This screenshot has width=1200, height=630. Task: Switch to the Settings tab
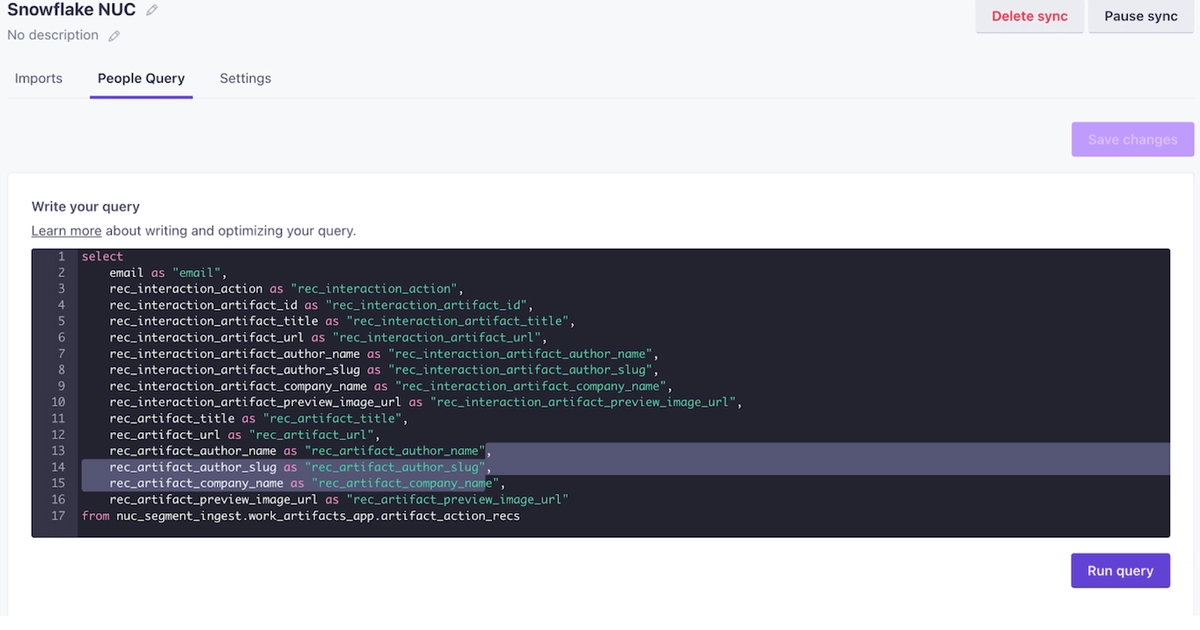(245, 78)
